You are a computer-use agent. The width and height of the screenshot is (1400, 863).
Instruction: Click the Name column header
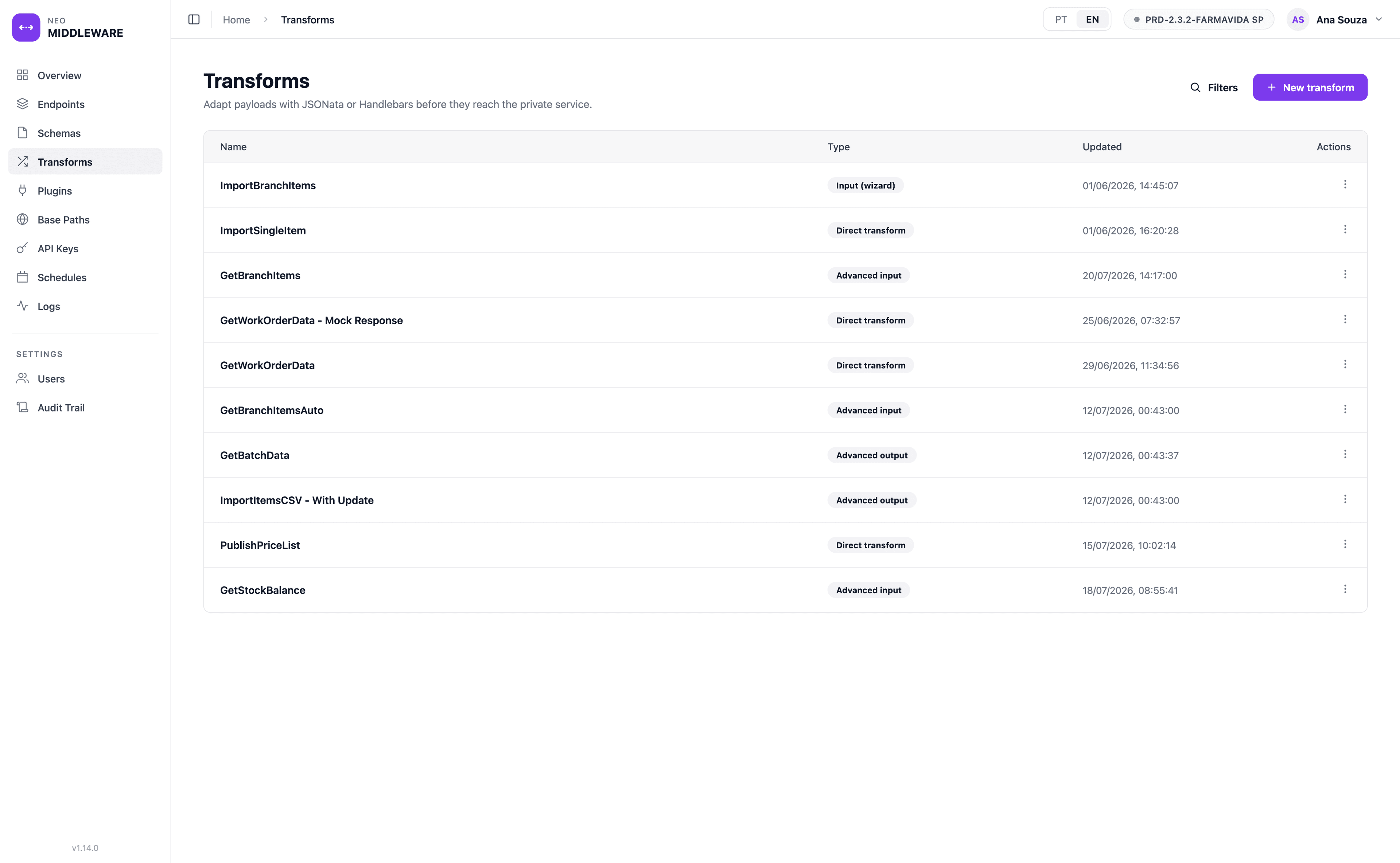(x=233, y=147)
